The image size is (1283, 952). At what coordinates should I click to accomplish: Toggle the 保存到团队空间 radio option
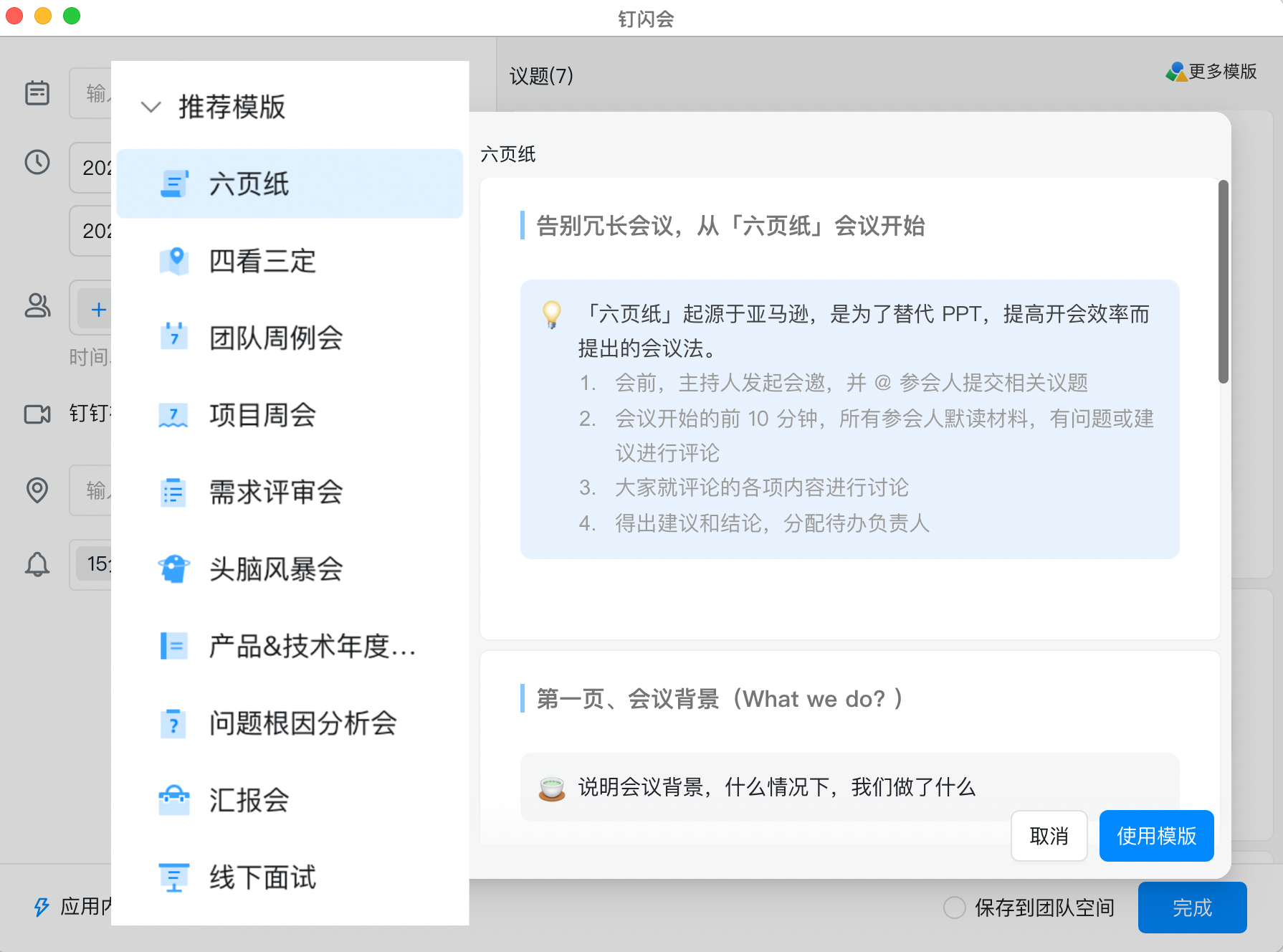click(x=955, y=908)
